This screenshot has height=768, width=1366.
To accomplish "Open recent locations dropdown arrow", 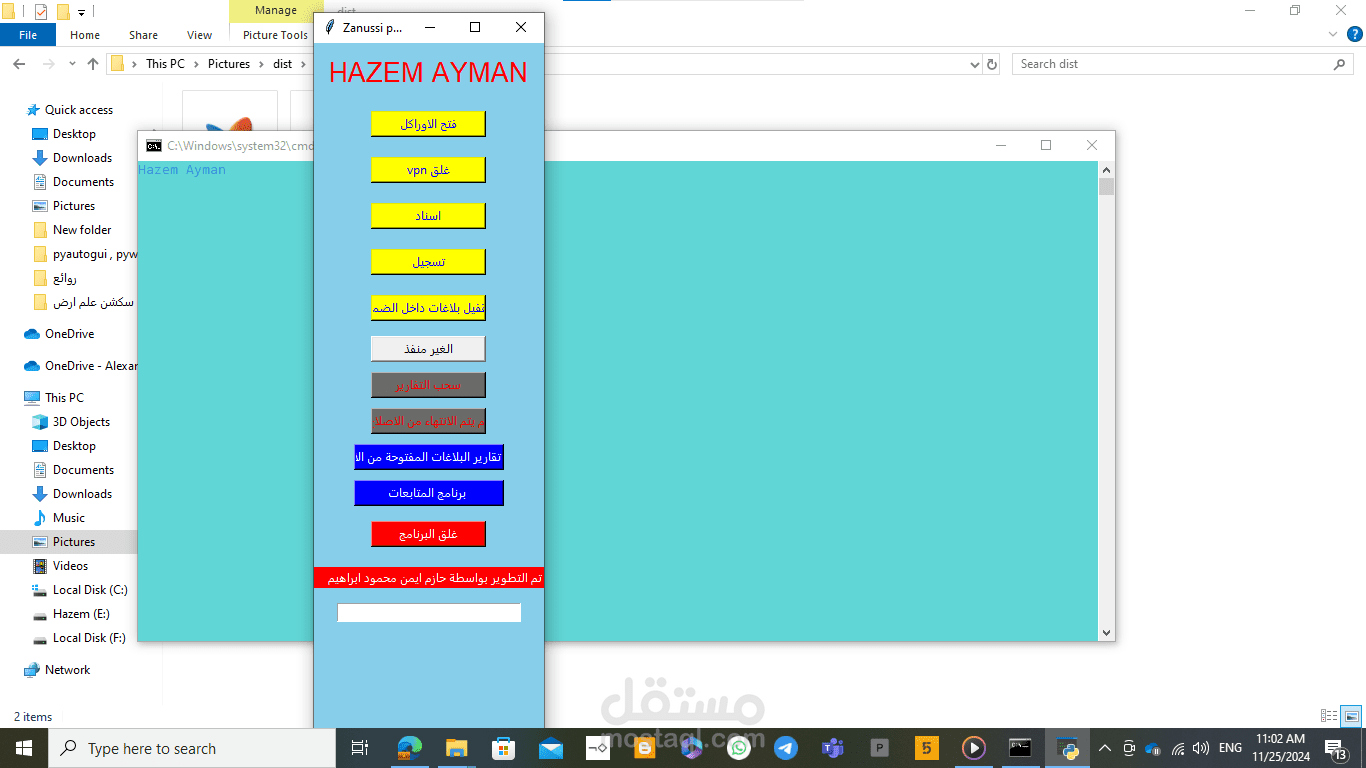I will click(72, 64).
